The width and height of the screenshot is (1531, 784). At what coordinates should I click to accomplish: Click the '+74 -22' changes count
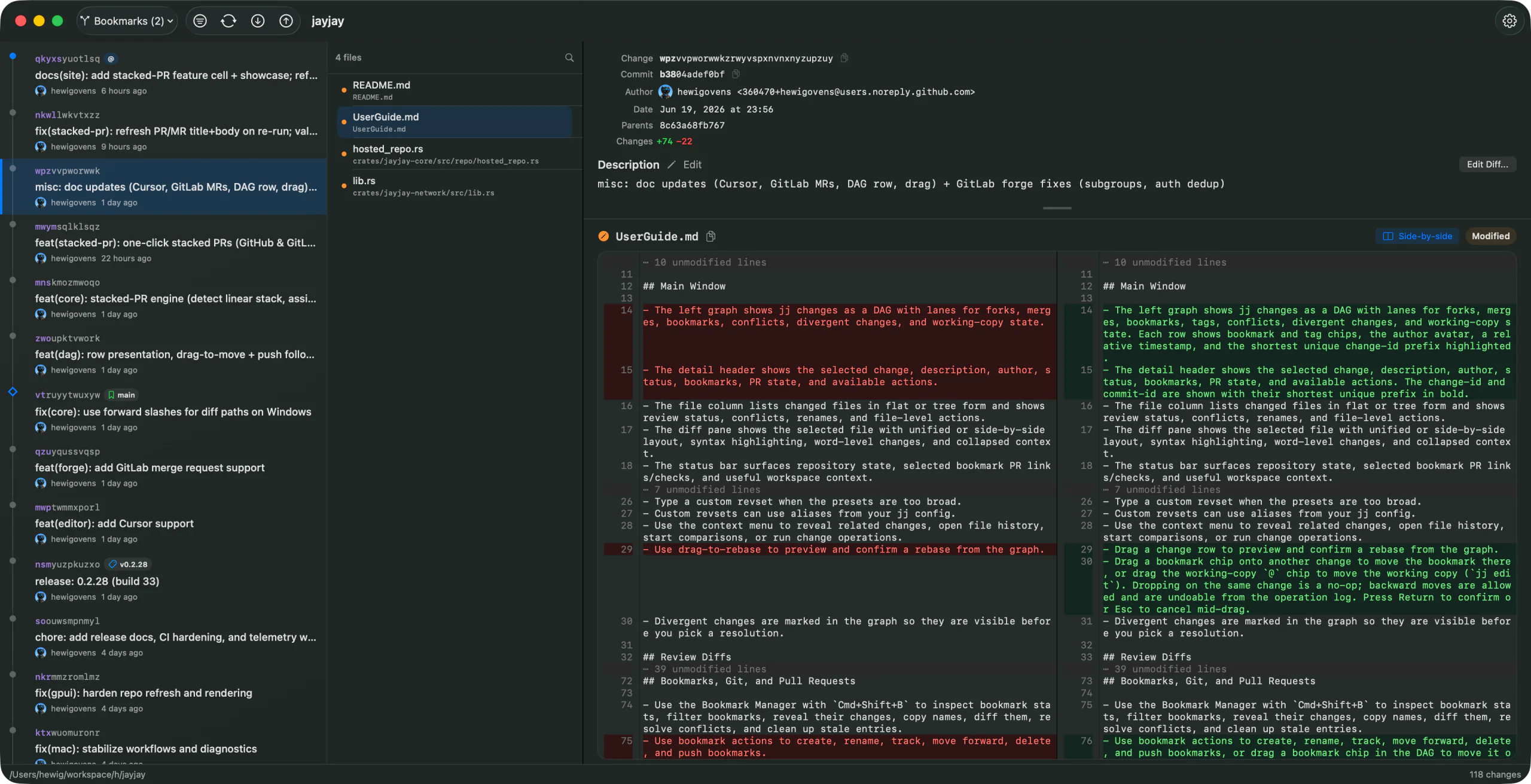pos(674,141)
